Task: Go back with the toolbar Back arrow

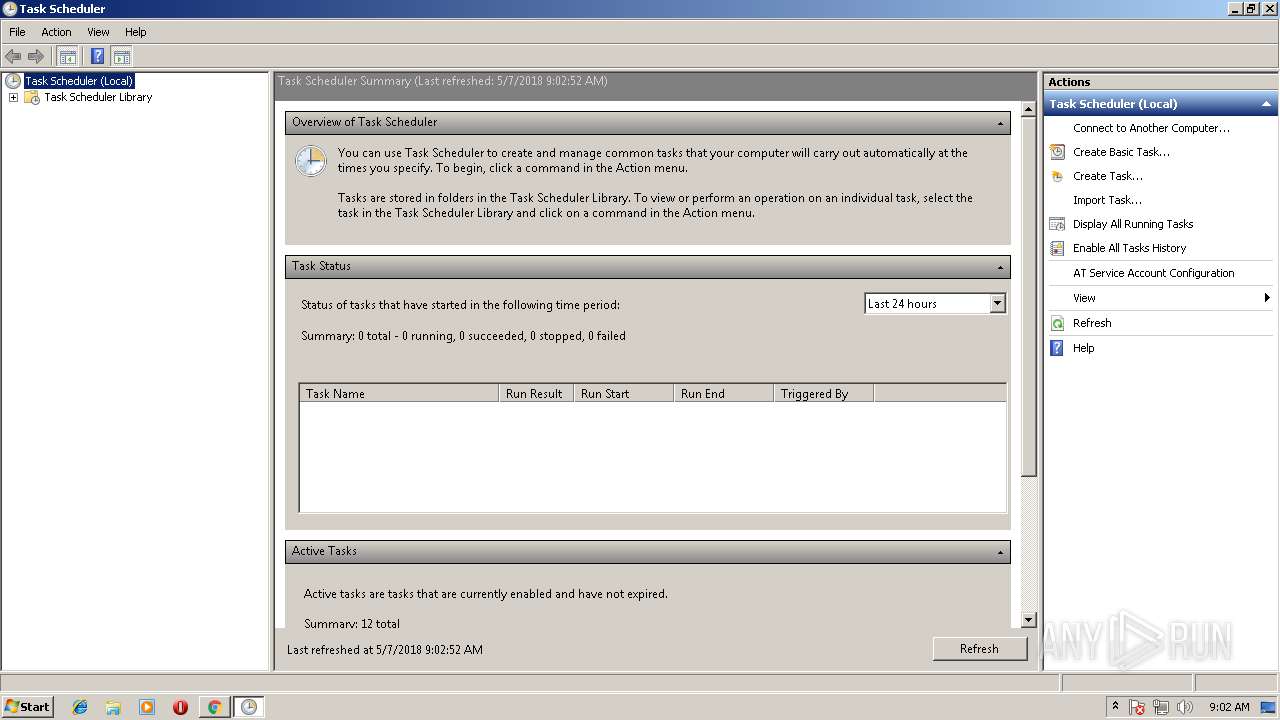Action: [13, 56]
